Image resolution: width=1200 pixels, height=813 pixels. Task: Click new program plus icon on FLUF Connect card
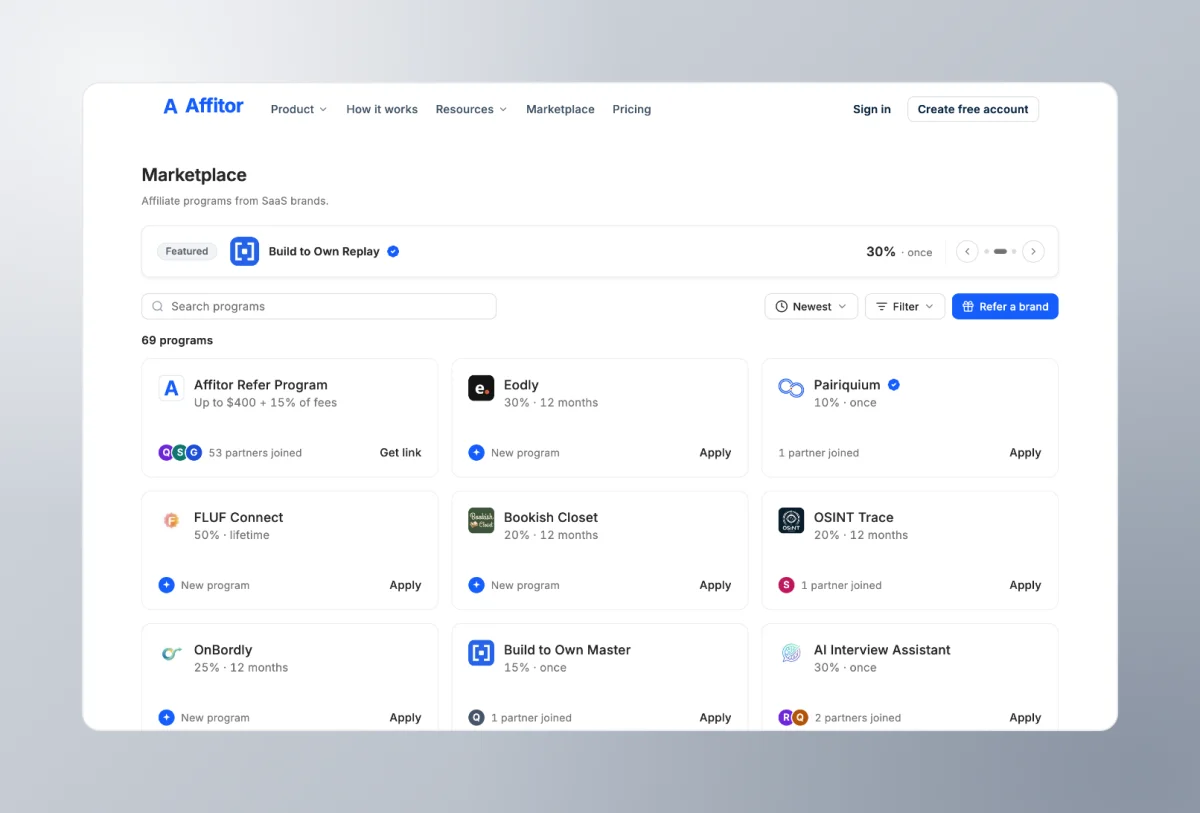click(x=166, y=585)
